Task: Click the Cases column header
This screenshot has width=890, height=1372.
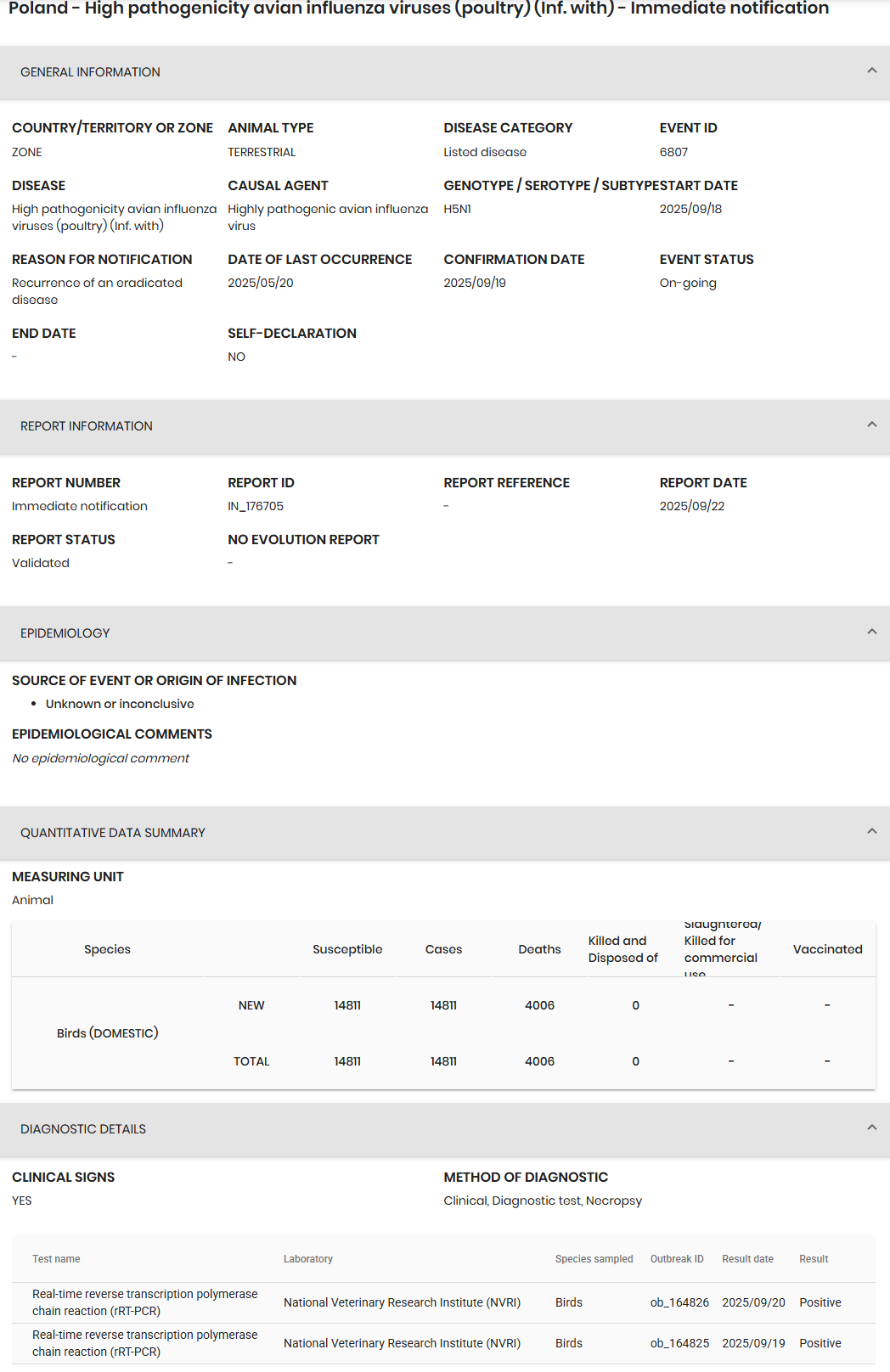Action: pyautogui.click(x=443, y=949)
